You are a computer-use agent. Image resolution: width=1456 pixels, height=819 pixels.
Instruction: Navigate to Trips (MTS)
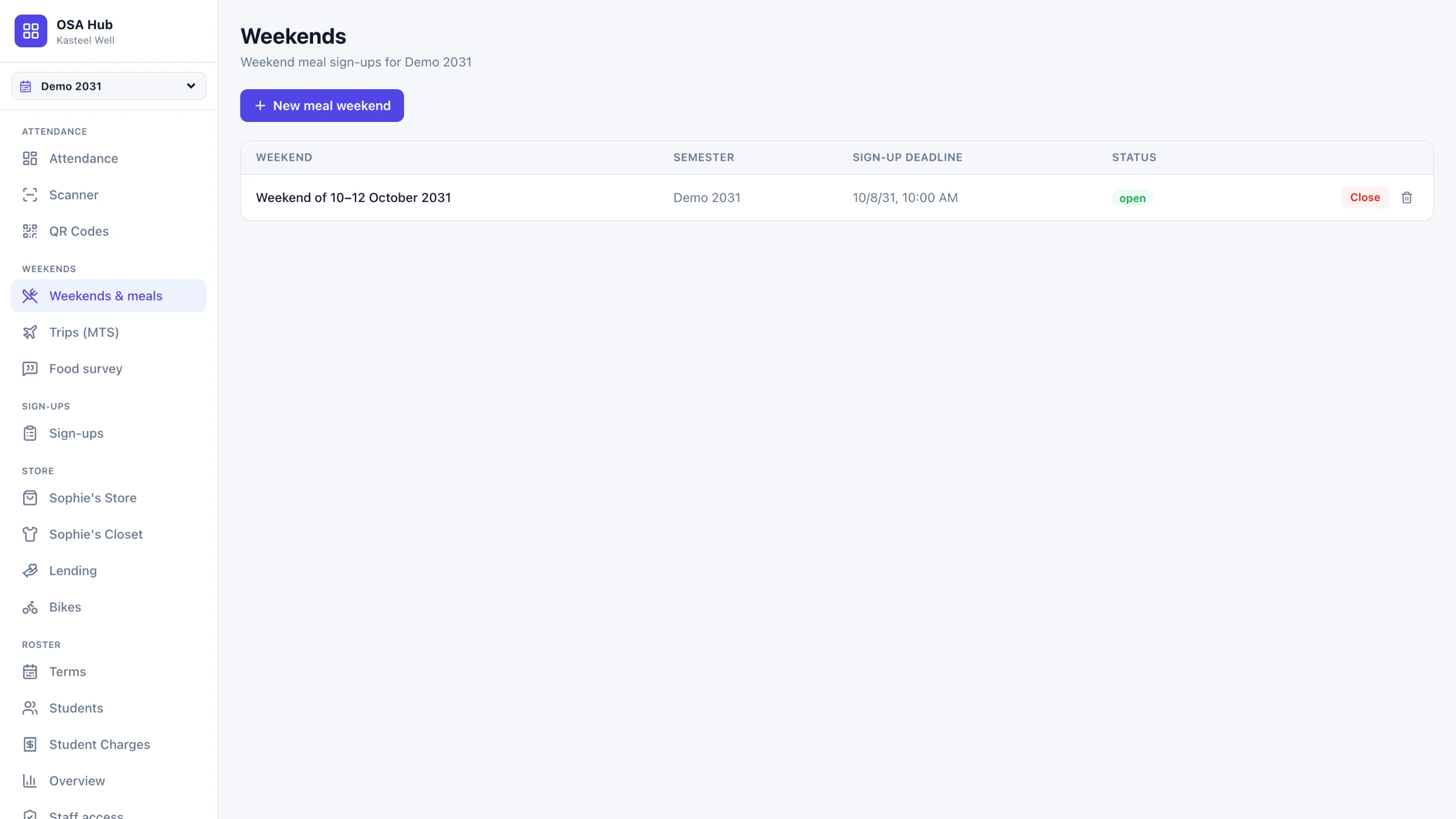point(109,332)
